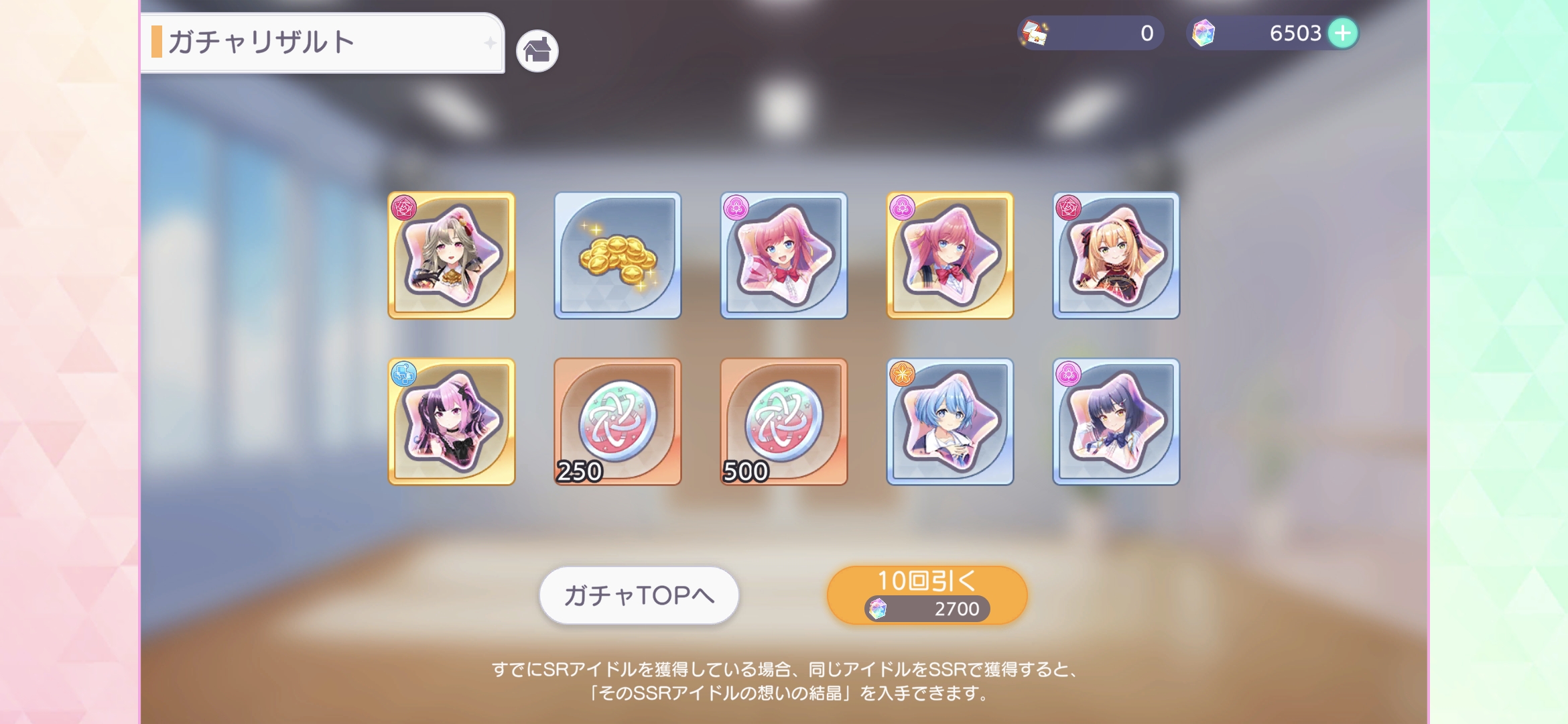Open the medal tile labeled 500
Screen dimensions: 1568x724
(783, 422)
